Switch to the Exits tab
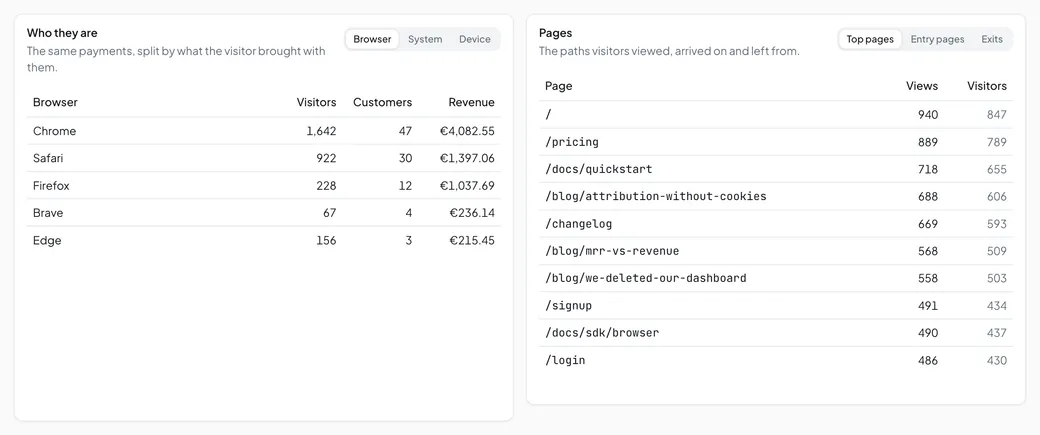The height and width of the screenshot is (435, 1040). tap(992, 39)
